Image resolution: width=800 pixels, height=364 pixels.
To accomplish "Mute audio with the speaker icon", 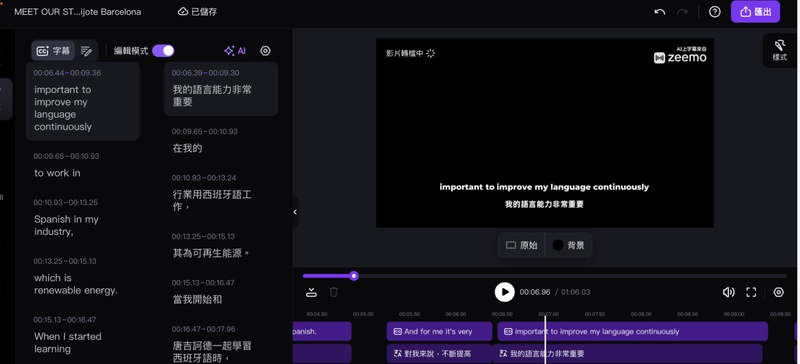I will click(728, 292).
